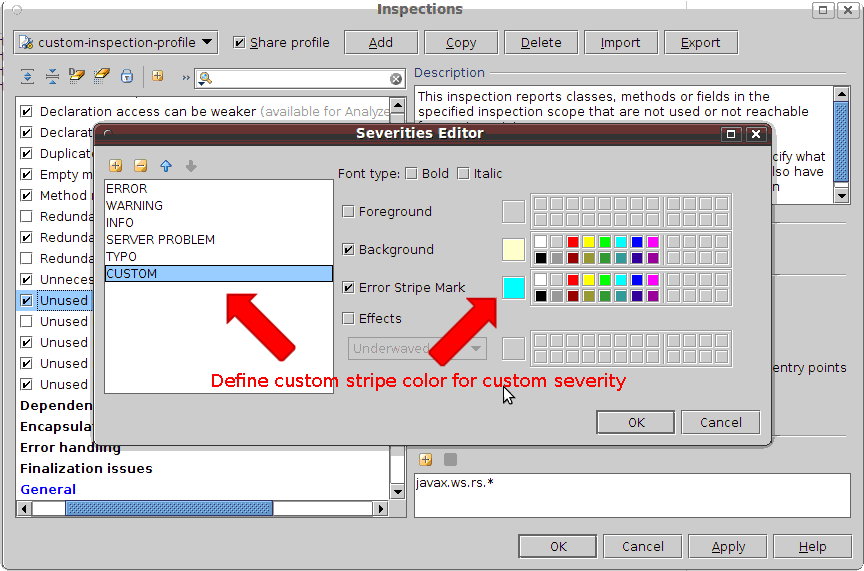
Task: Open cyan Error Stripe Mark color preview
Action: point(514,288)
